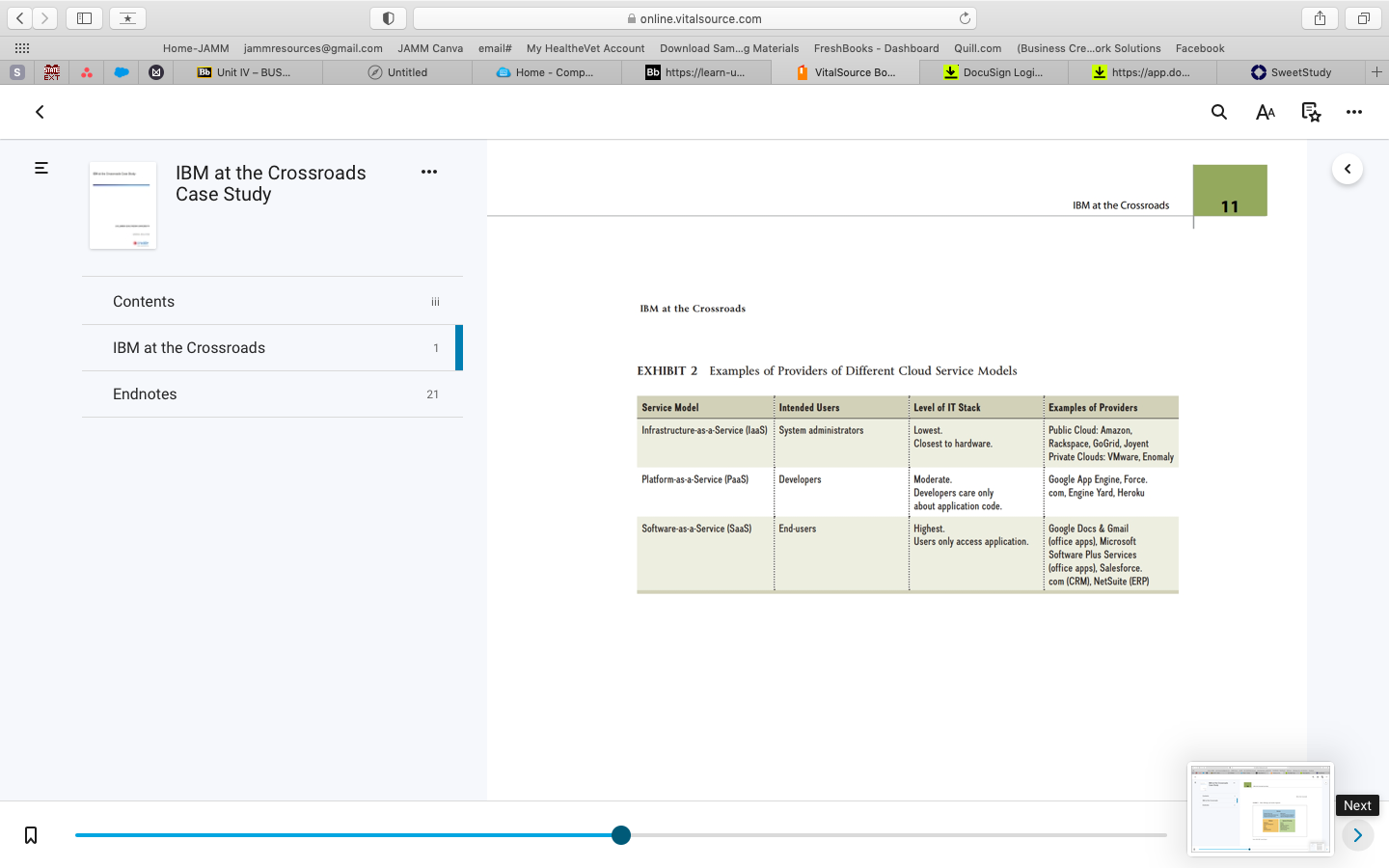
Task: Go to the Next page arrow
Action: [1357, 835]
